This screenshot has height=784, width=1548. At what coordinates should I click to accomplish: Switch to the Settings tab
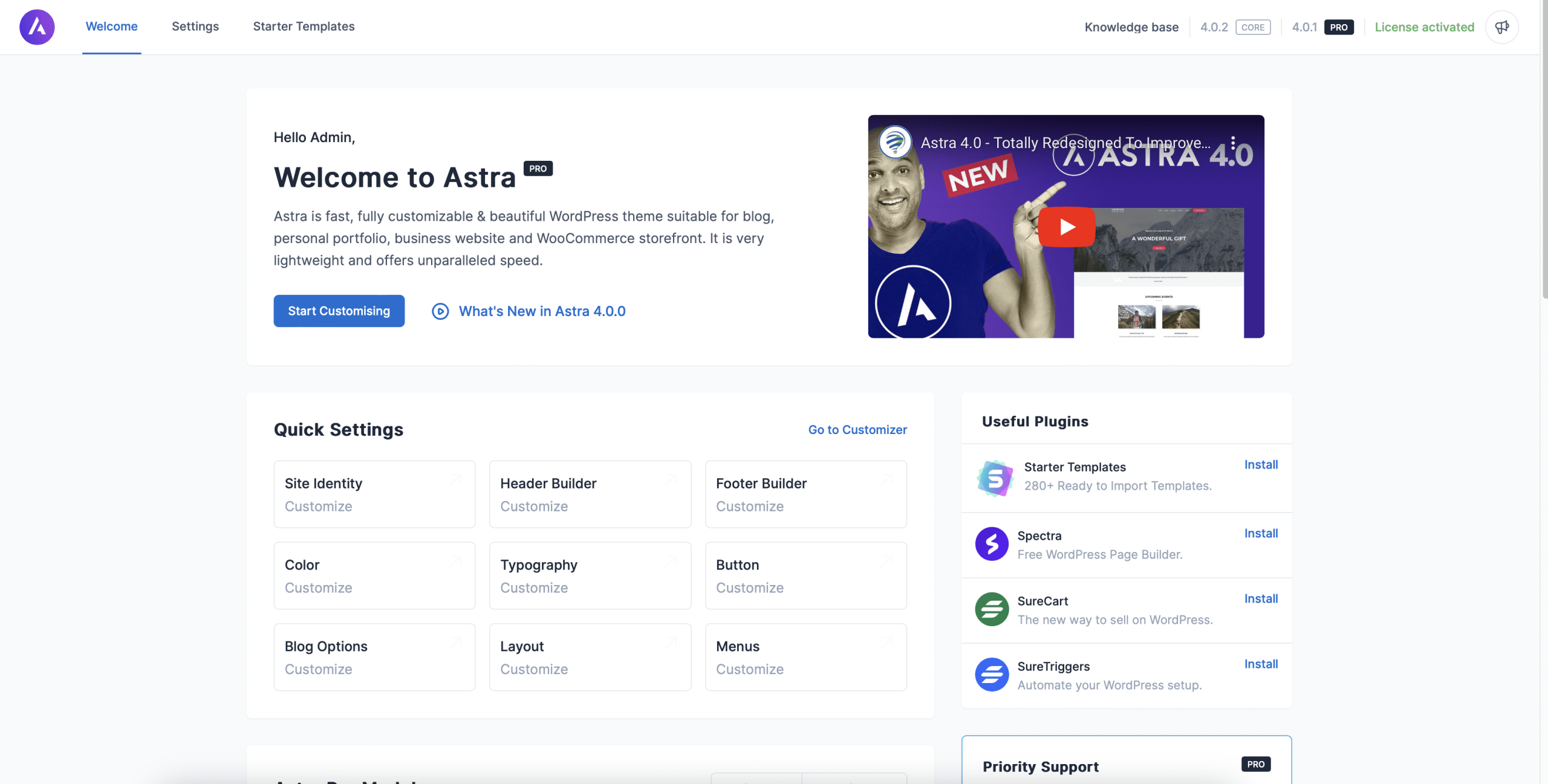click(x=195, y=27)
